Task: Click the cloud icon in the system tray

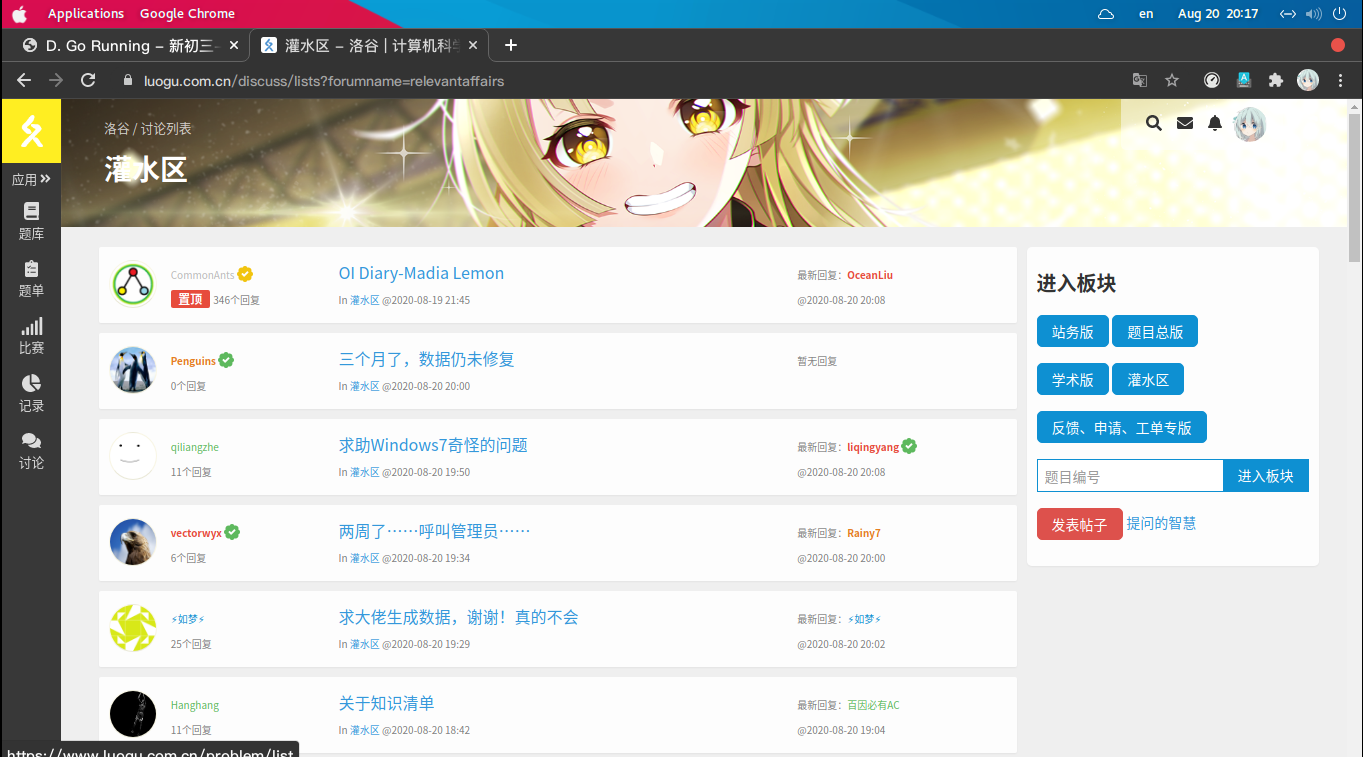Action: pyautogui.click(x=1106, y=14)
